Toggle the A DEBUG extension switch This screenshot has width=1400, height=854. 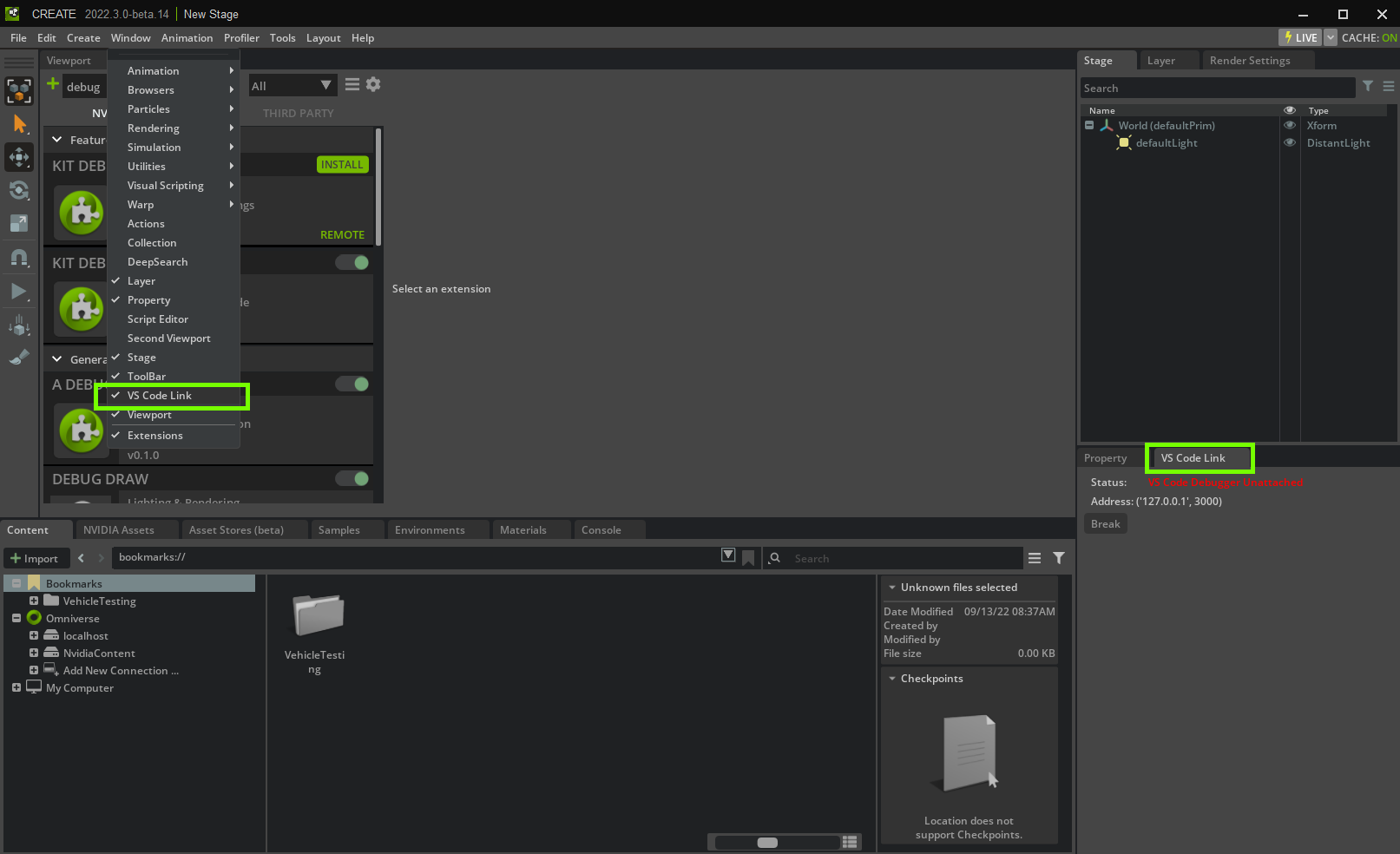[x=352, y=384]
